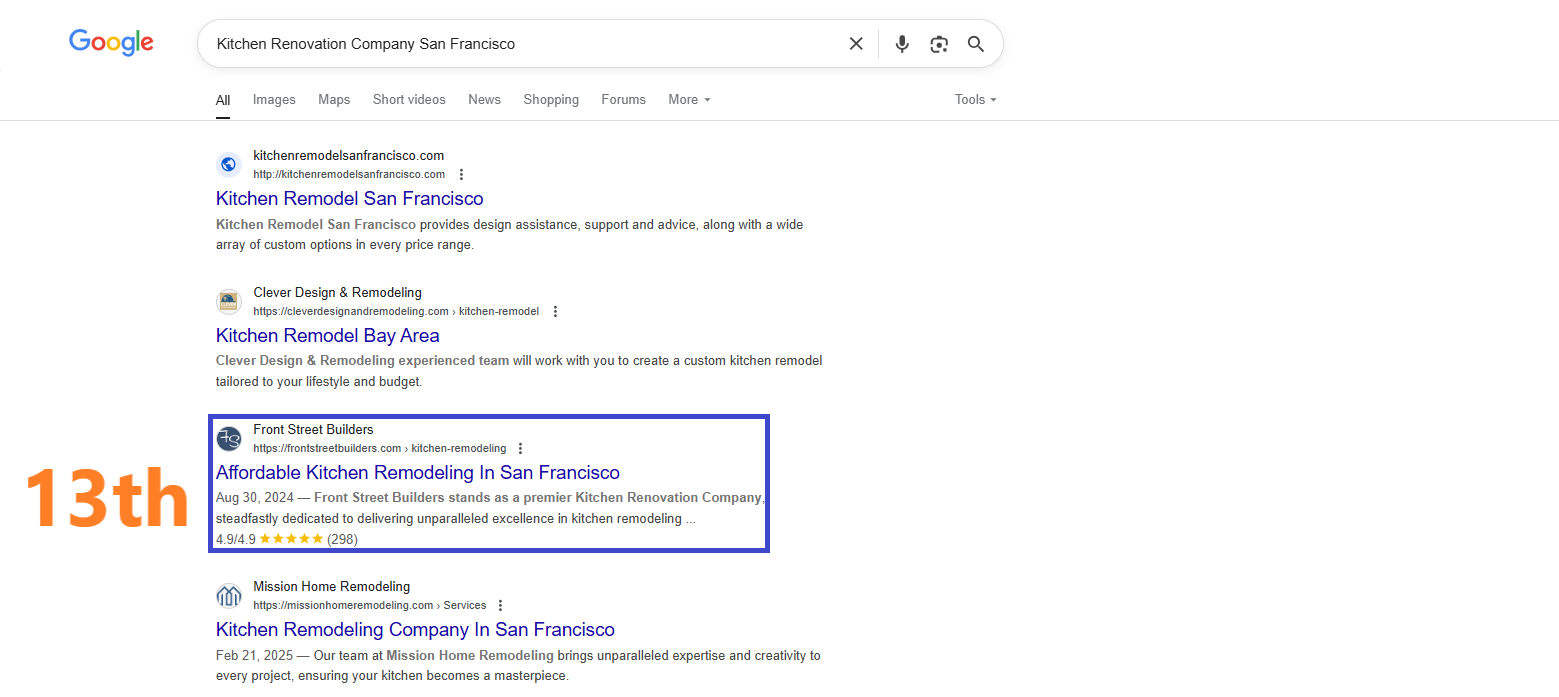1559x697 pixels.
Task: Click the Mission Home Remodeling site name
Action: tap(332, 586)
